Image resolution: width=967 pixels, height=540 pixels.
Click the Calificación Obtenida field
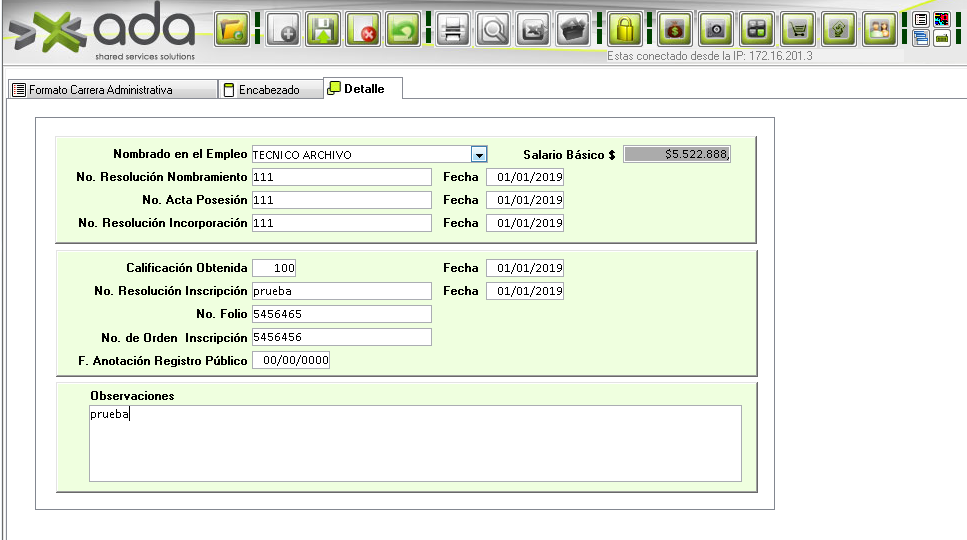(274, 268)
